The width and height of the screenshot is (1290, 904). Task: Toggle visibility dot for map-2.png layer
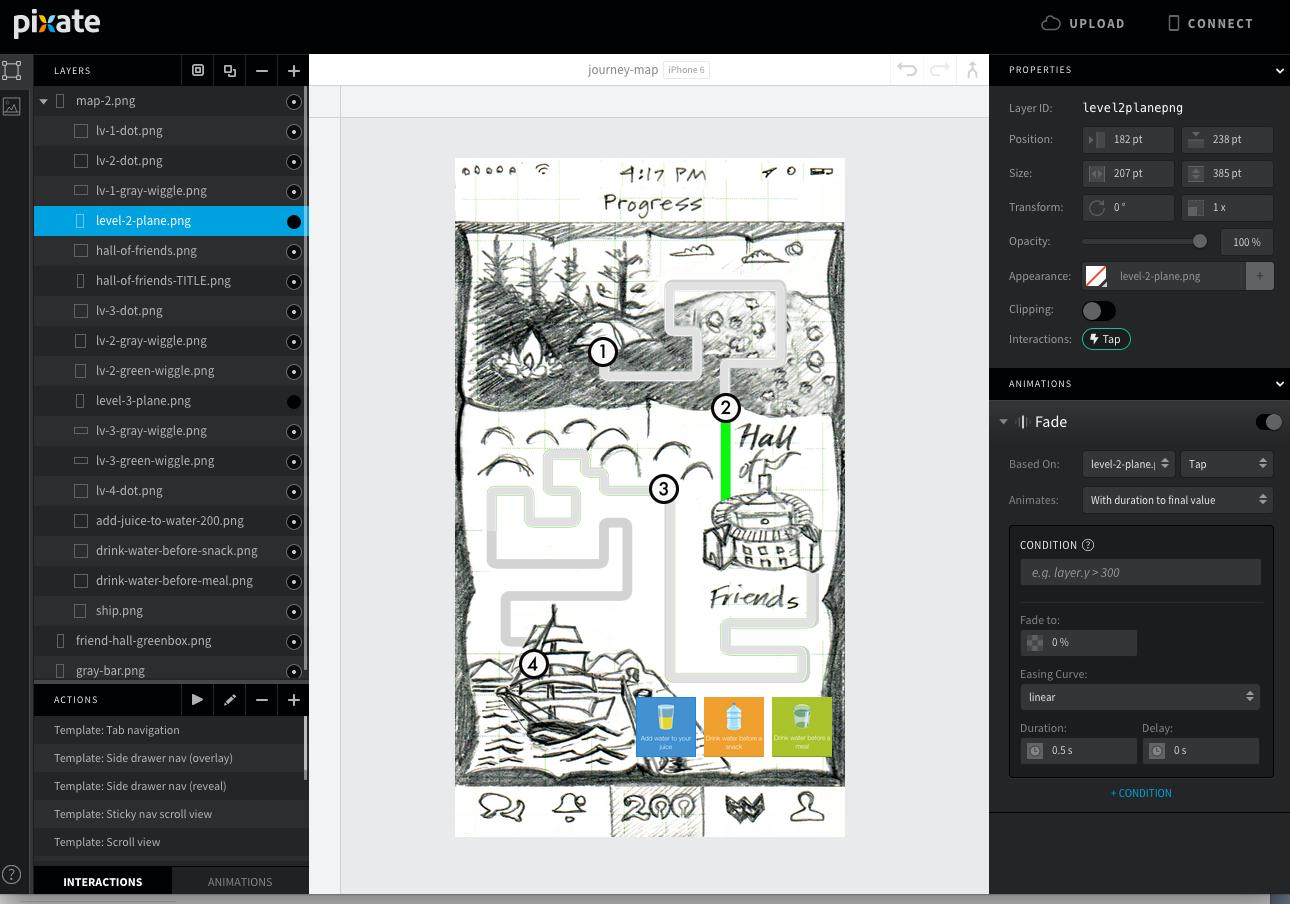pyautogui.click(x=294, y=101)
